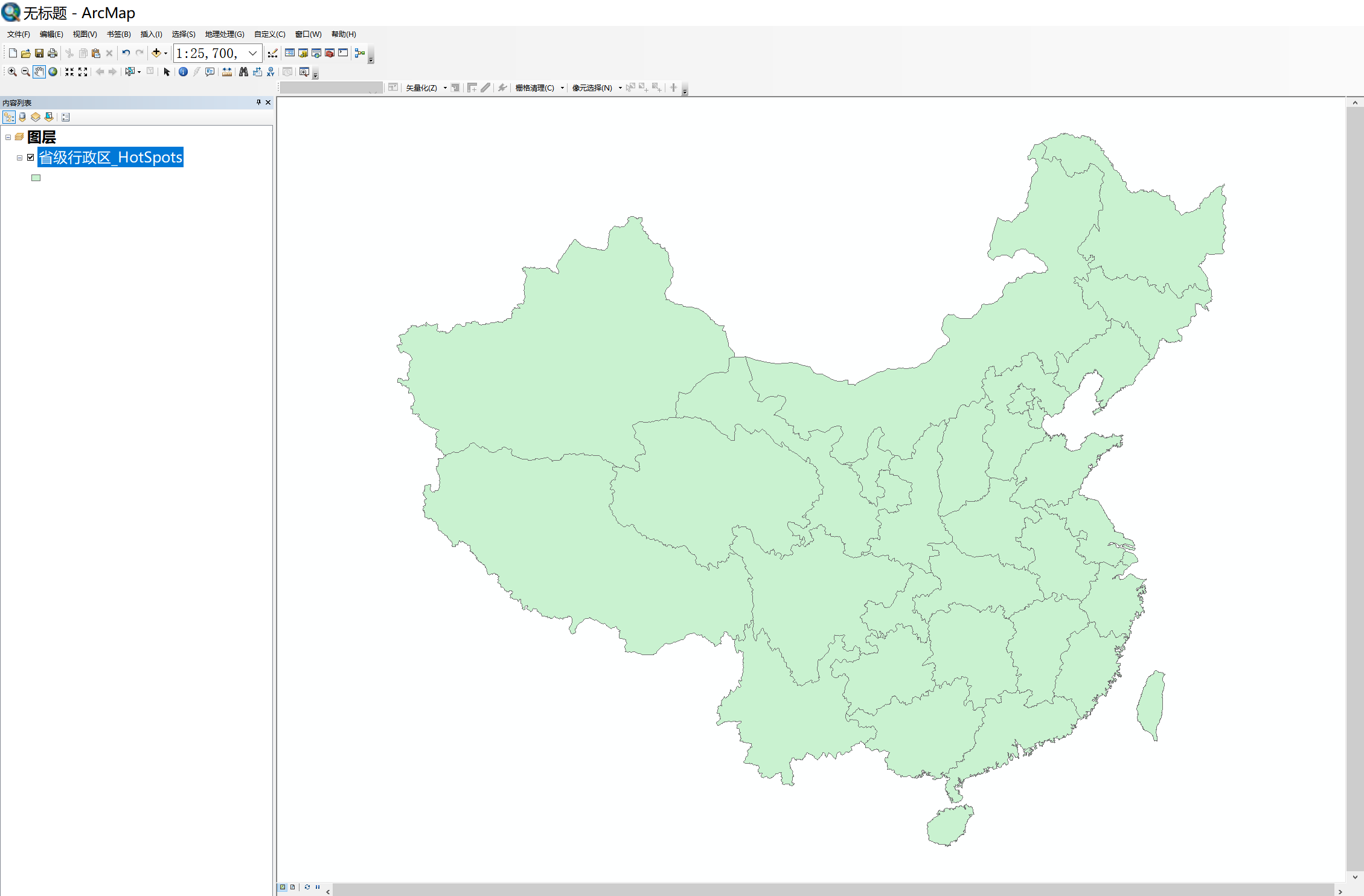Open the 地理处理(G) menu

tap(224, 34)
